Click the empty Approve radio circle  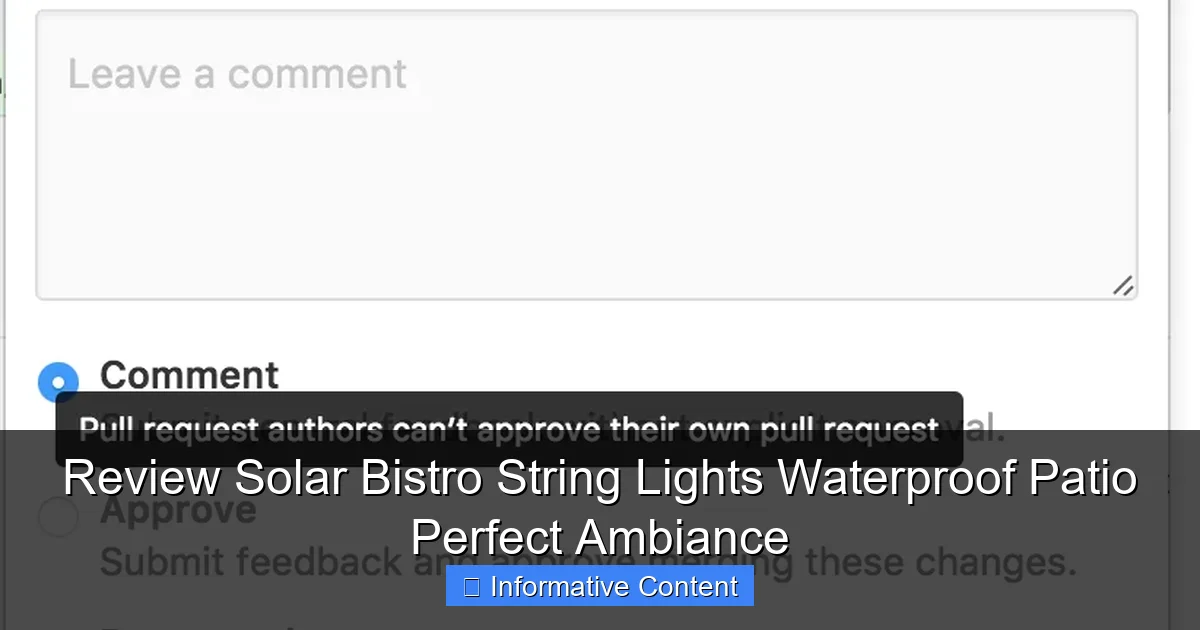pyautogui.click(x=58, y=518)
